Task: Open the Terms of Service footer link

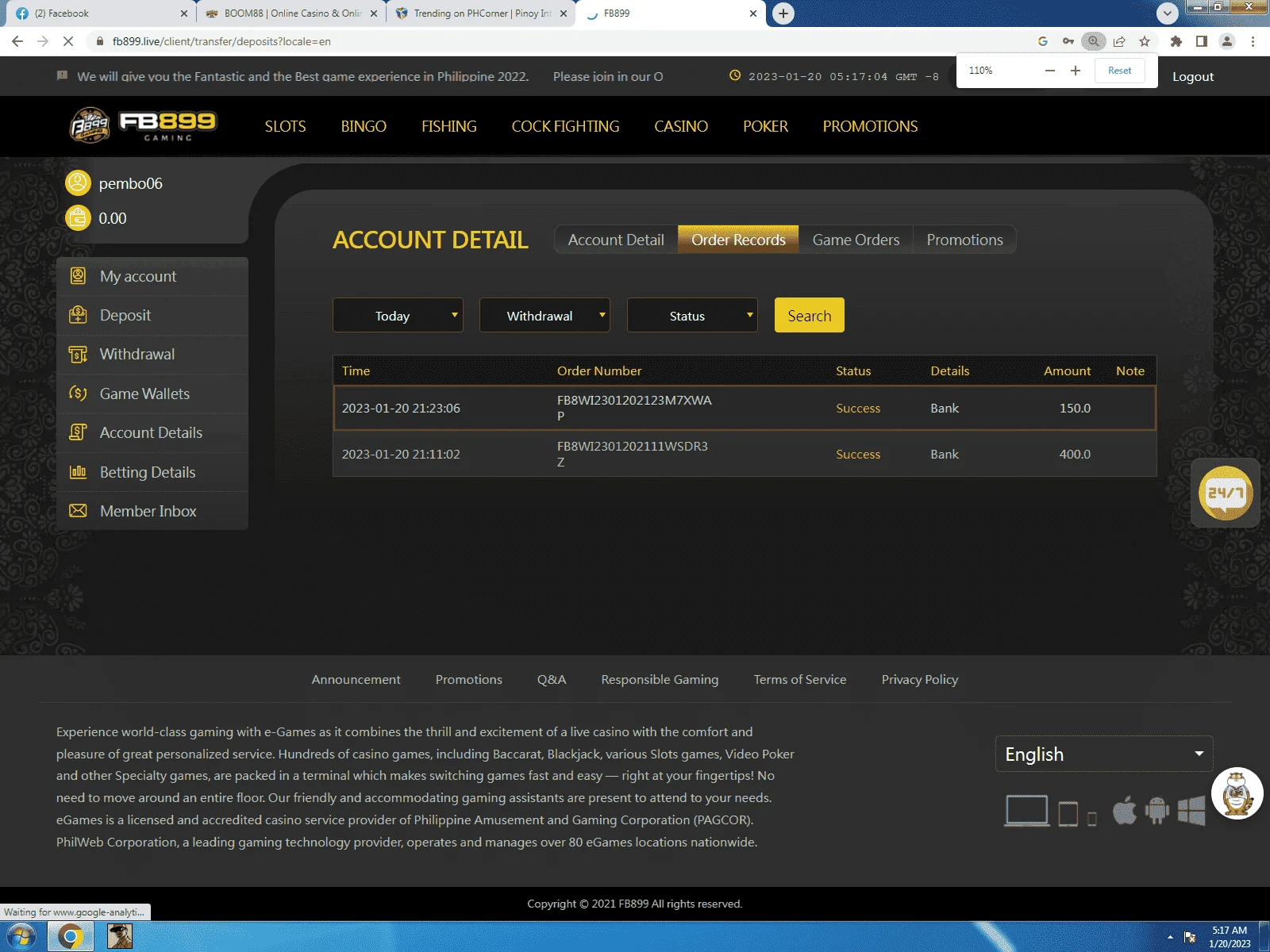Action: coord(800,679)
